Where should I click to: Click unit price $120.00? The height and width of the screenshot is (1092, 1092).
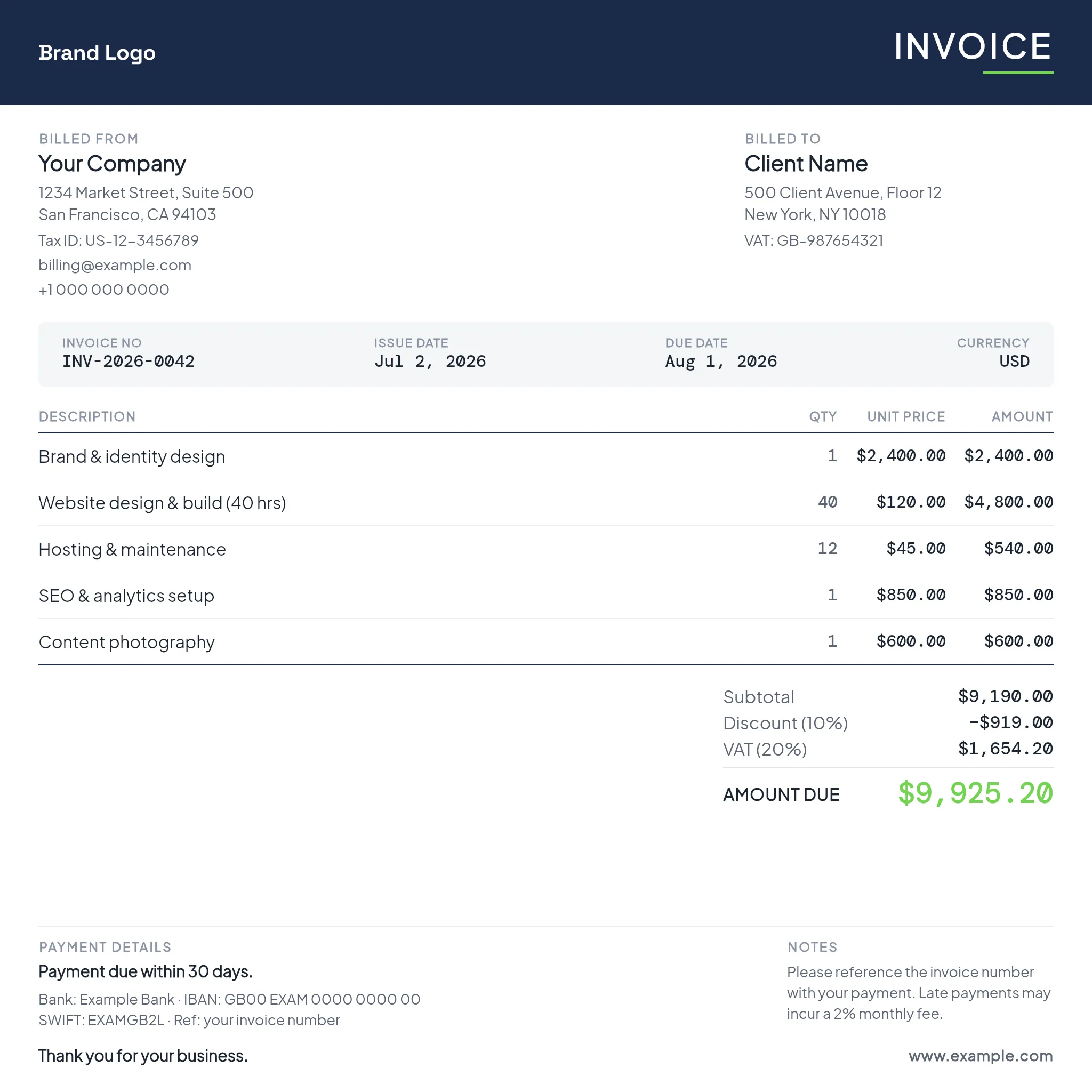point(911,502)
